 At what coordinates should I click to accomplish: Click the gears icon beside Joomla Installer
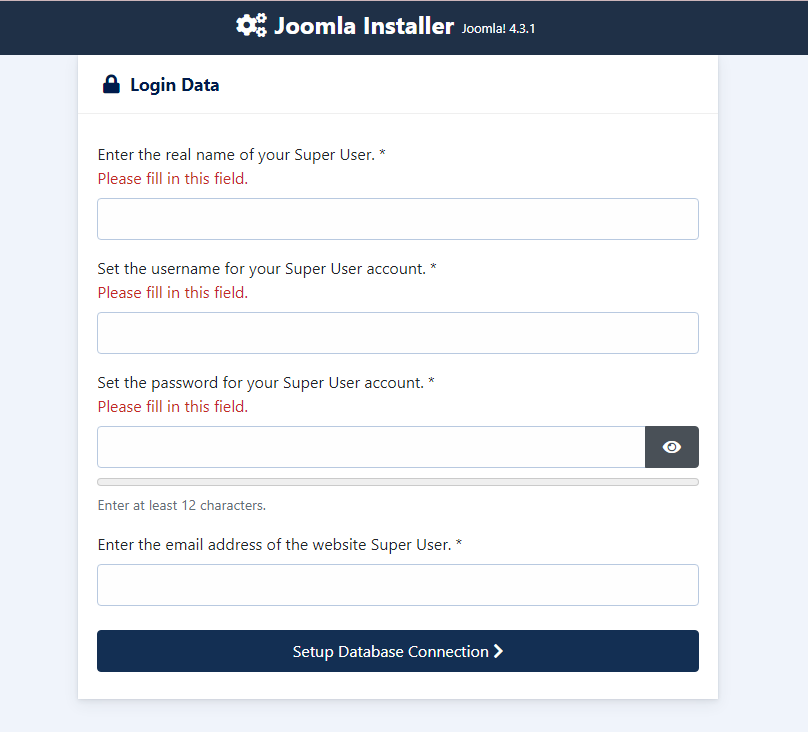coord(252,26)
